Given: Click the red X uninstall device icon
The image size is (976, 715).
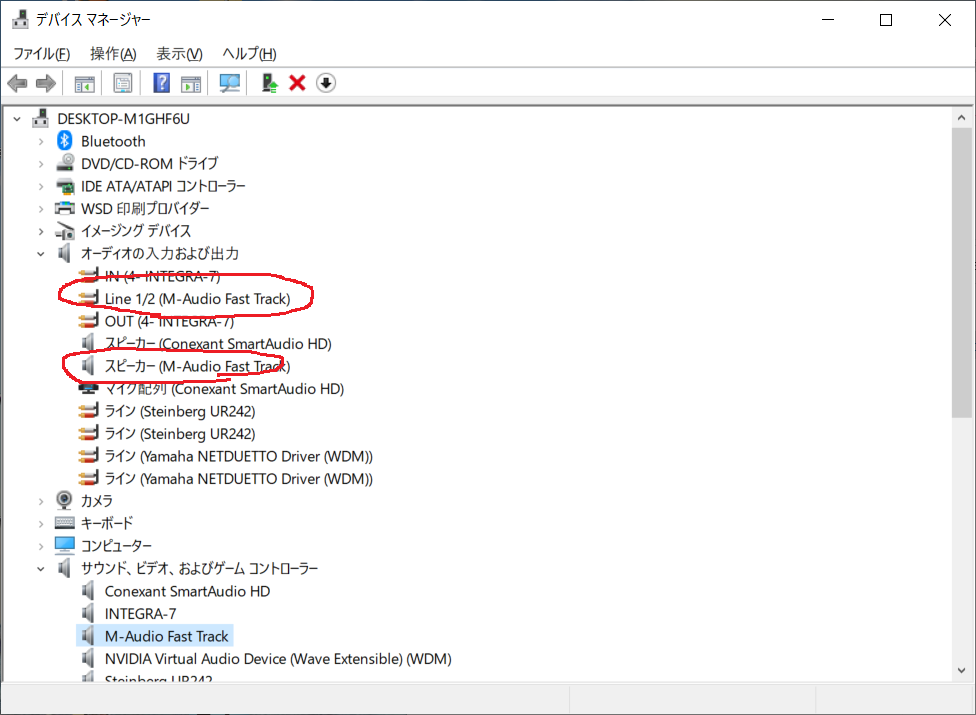Looking at the screenshot, I should coord(298,83).
